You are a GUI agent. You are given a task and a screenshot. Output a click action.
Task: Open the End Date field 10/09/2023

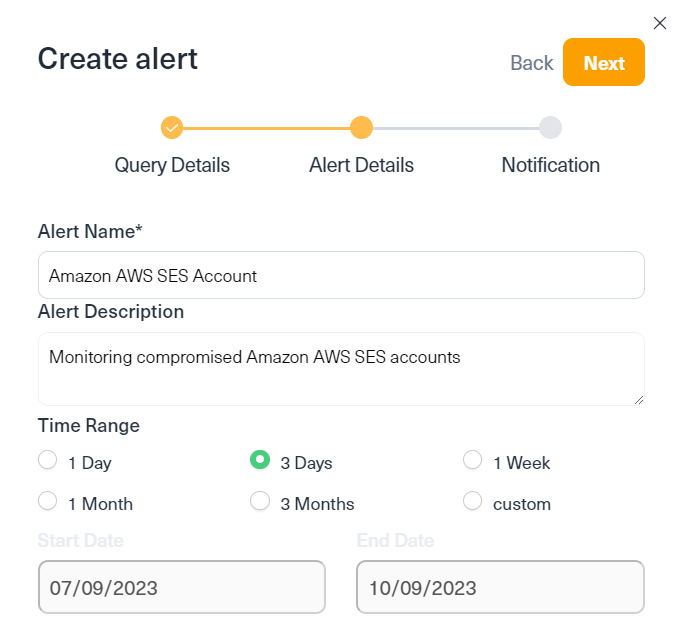[x=500, y=587]
